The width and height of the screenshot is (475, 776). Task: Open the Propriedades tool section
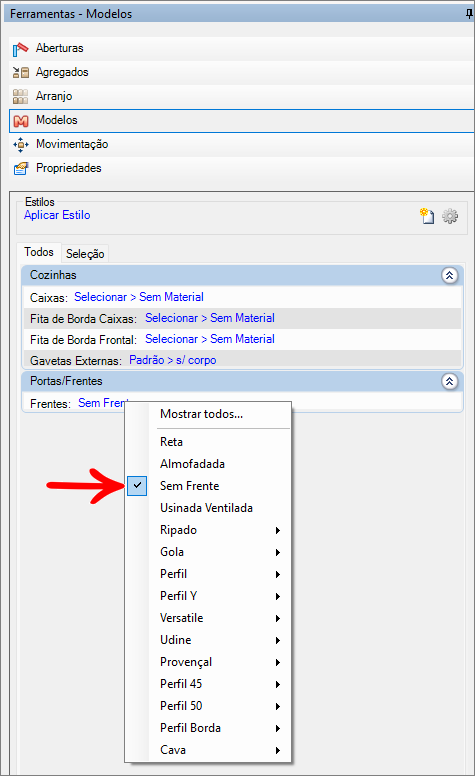coord(241,168)
